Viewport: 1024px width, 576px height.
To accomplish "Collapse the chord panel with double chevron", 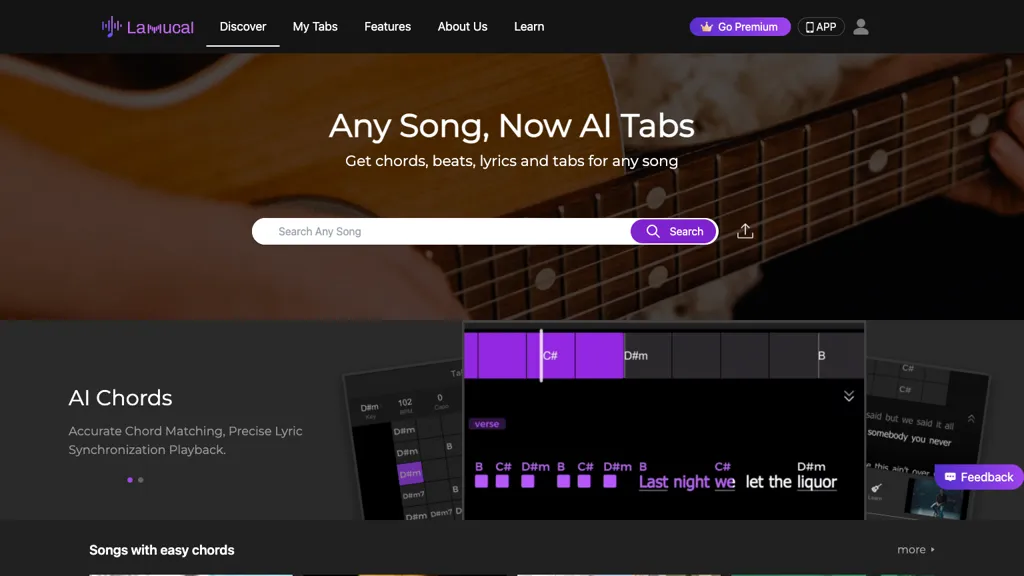I will click(848, 396).
